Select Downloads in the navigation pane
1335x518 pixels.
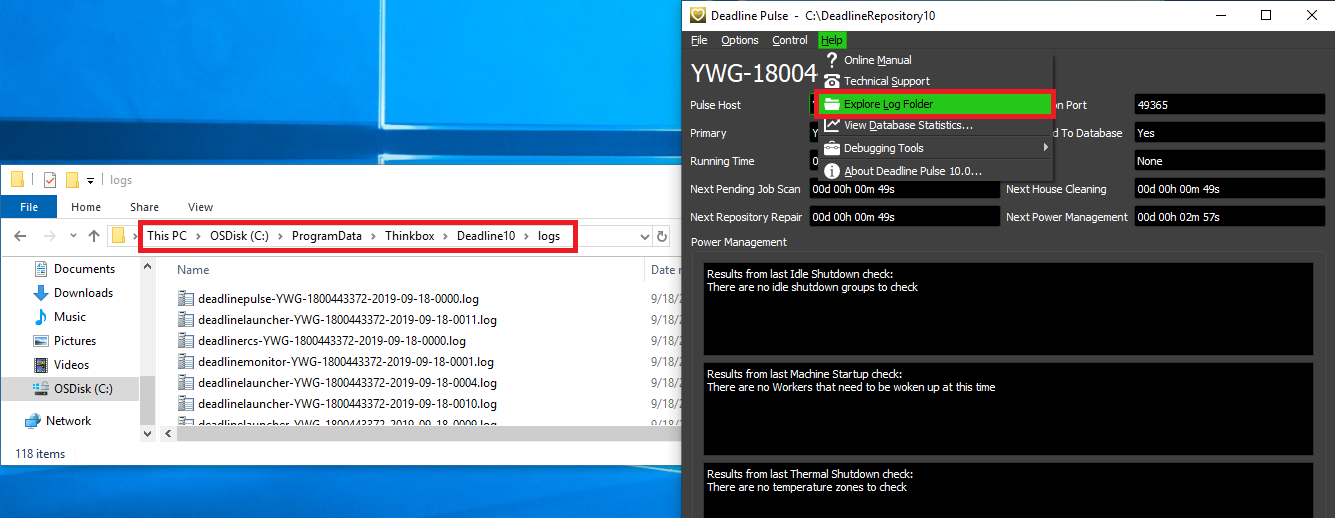83,293
